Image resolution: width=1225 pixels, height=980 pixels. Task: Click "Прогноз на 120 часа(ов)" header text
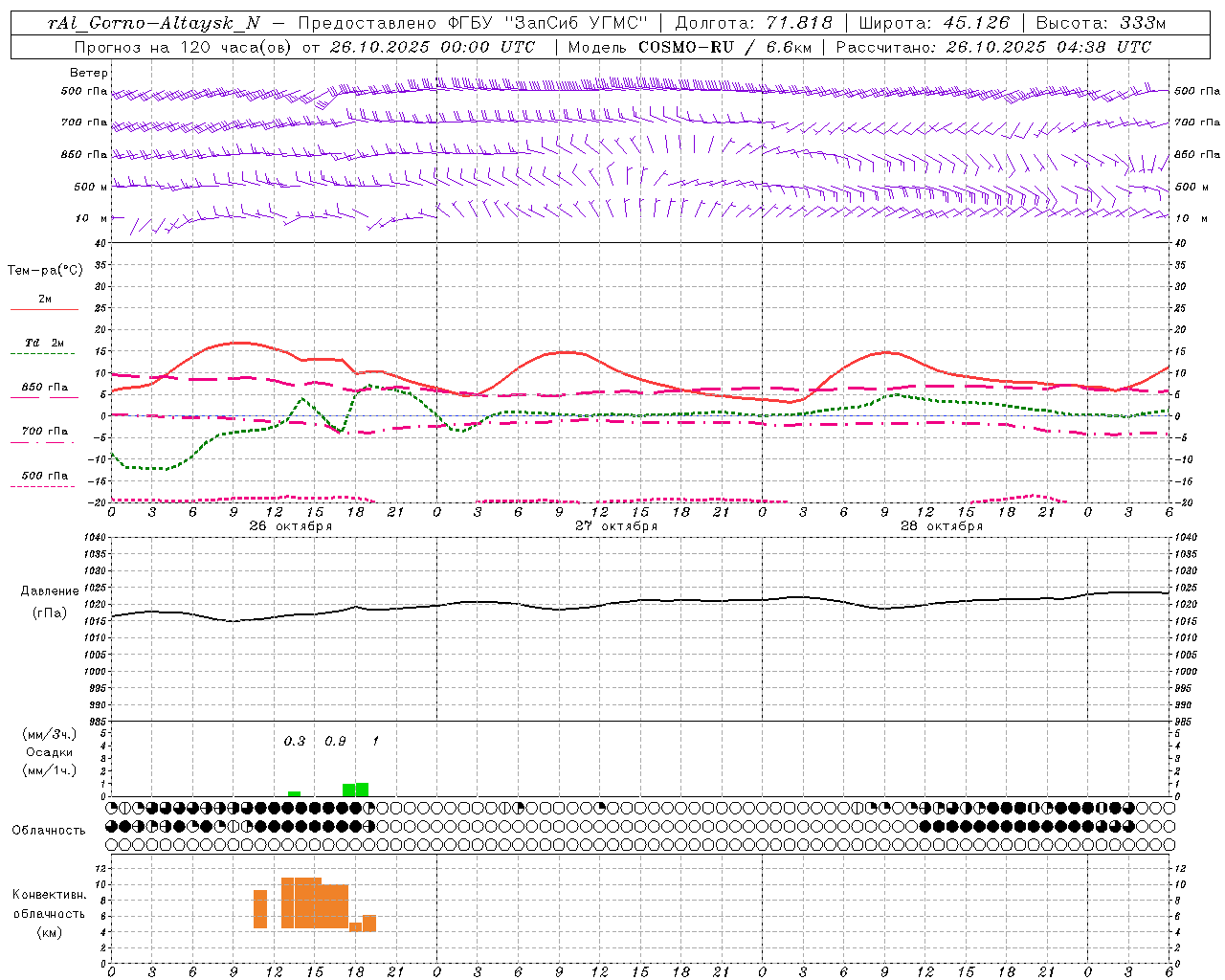click(x=184, y=47)
